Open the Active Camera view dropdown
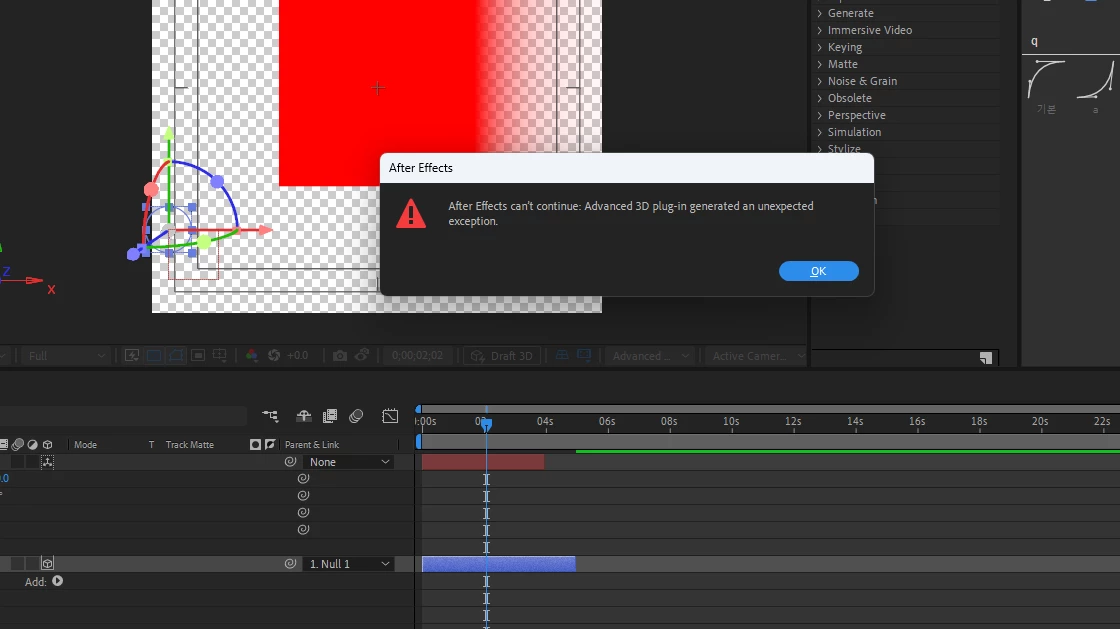Viewport: 1120px width, 629px height. [758, 356]
